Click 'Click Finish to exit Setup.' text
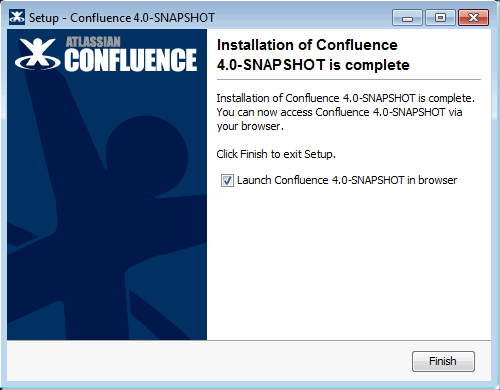Screen dimensions: 500x390 coord(276,154)
